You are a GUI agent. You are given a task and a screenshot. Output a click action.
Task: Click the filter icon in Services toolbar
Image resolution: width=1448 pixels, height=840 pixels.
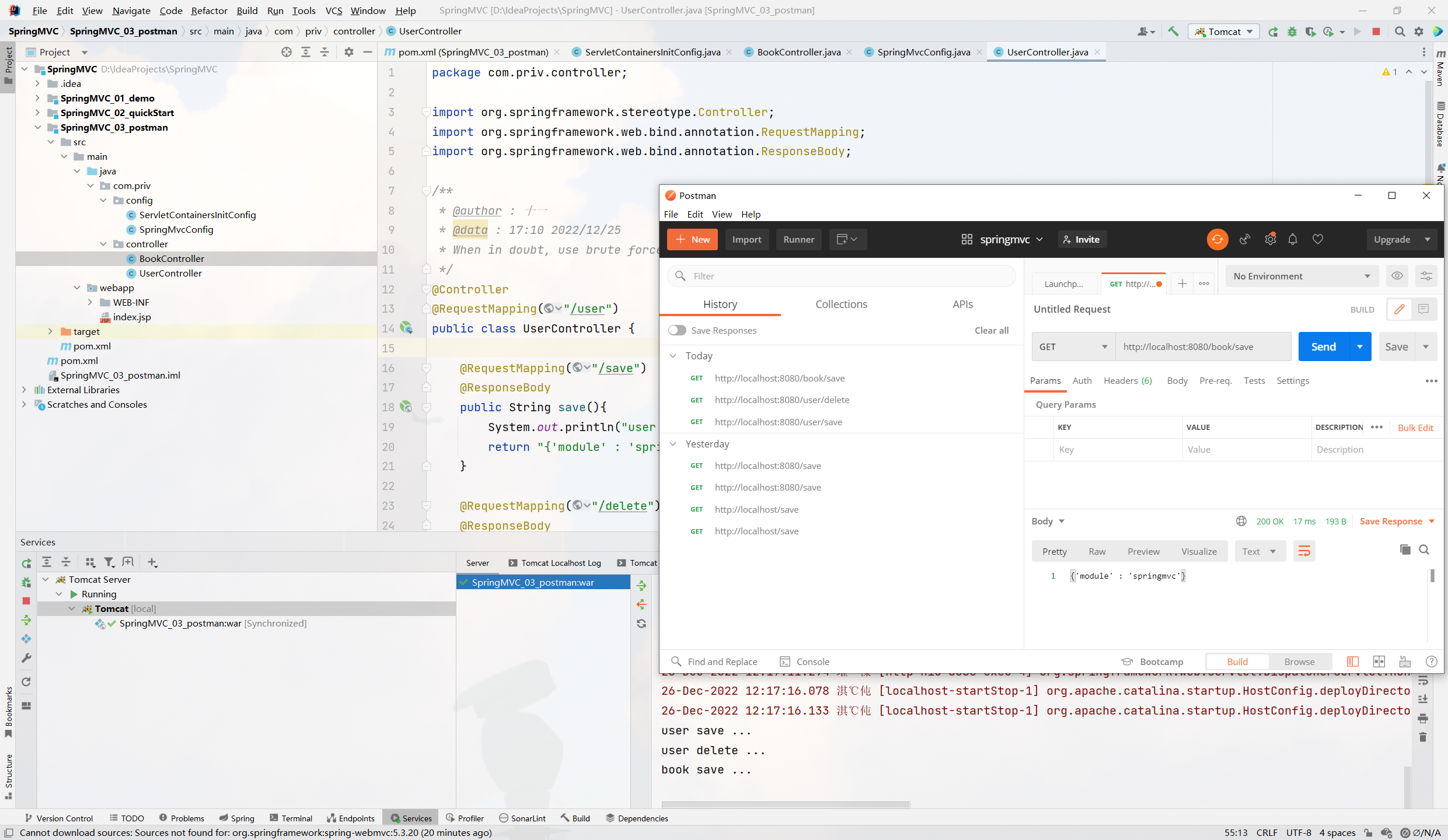[109, 562]
